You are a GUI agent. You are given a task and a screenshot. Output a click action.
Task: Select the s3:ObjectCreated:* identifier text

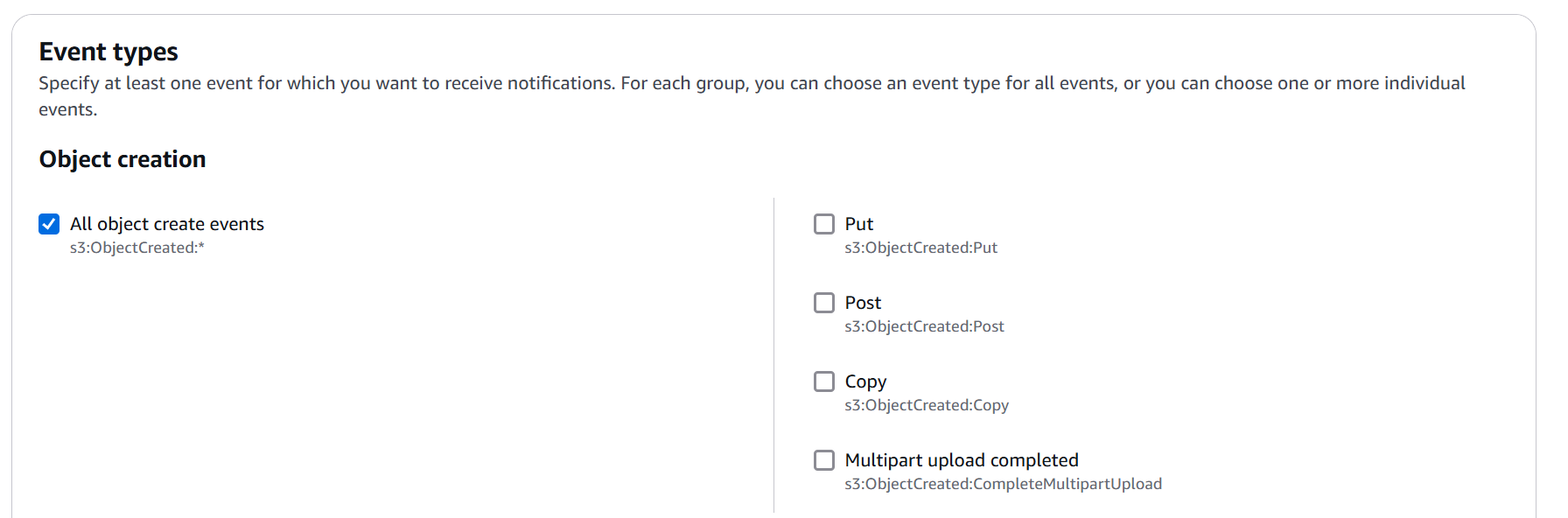coord(137,248)
